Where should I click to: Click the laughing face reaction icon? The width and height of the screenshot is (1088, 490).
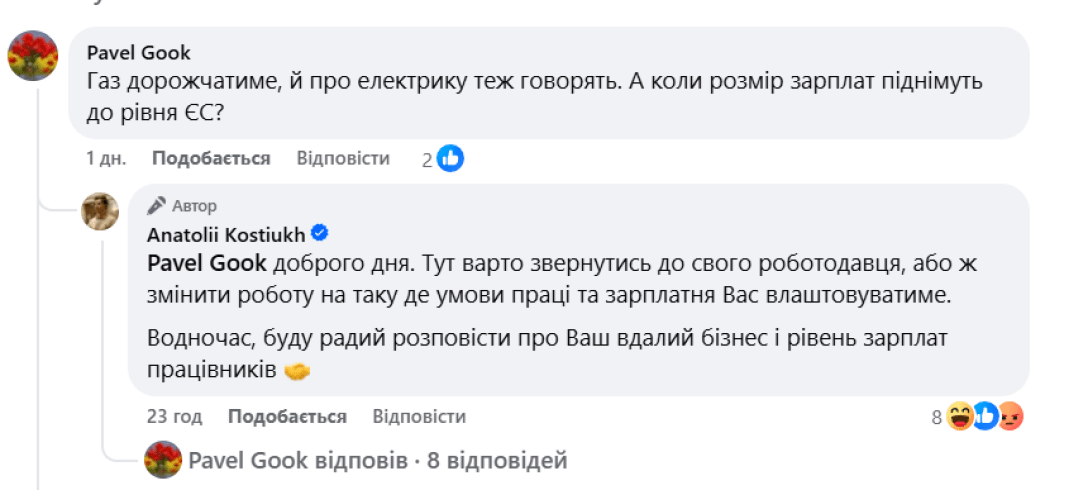[x=961, y=417]
